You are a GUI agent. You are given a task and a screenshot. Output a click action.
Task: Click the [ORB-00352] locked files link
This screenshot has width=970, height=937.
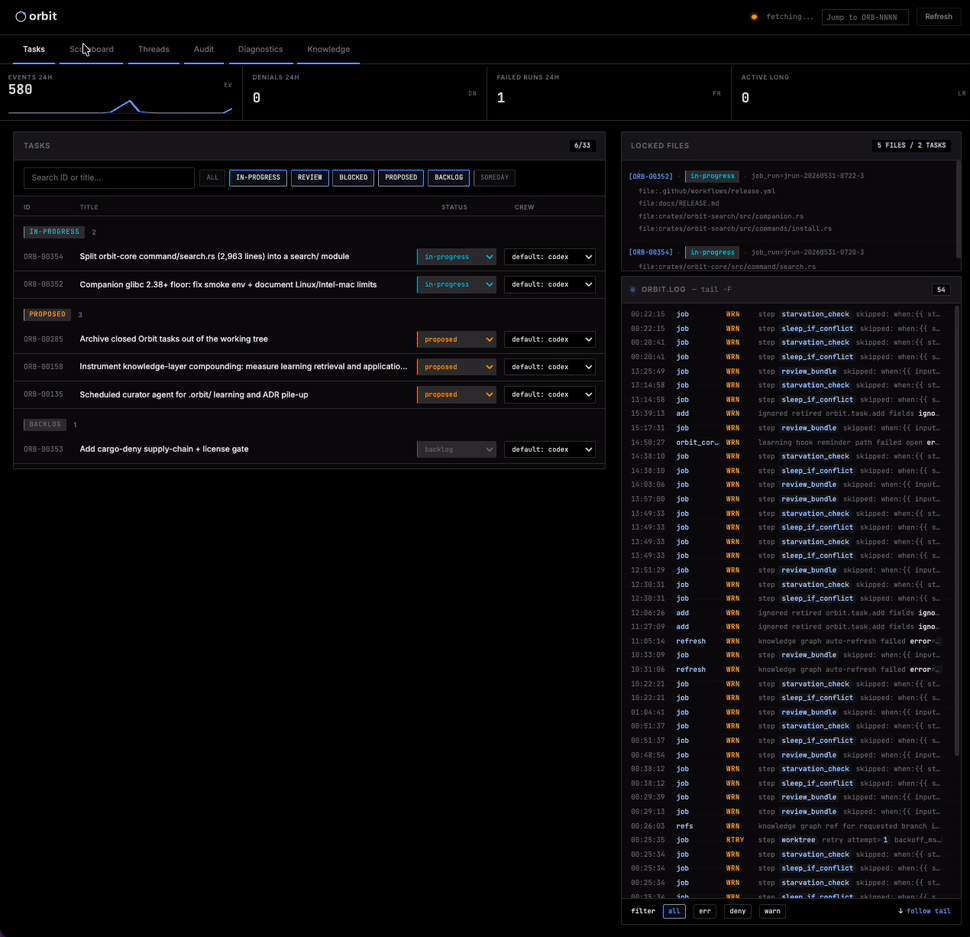click(651, 176)
